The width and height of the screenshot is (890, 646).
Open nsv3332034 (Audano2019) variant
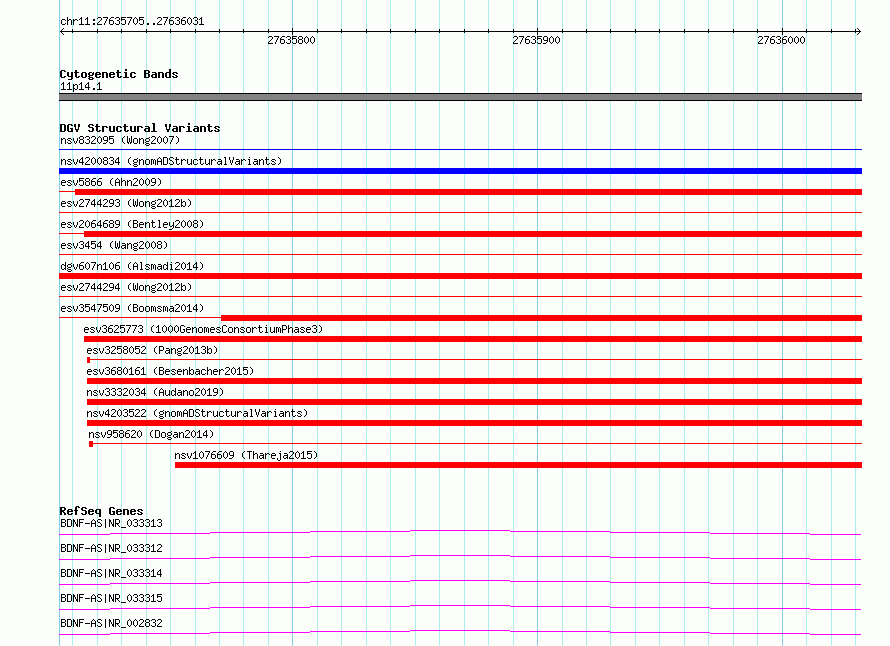[155, 392]
